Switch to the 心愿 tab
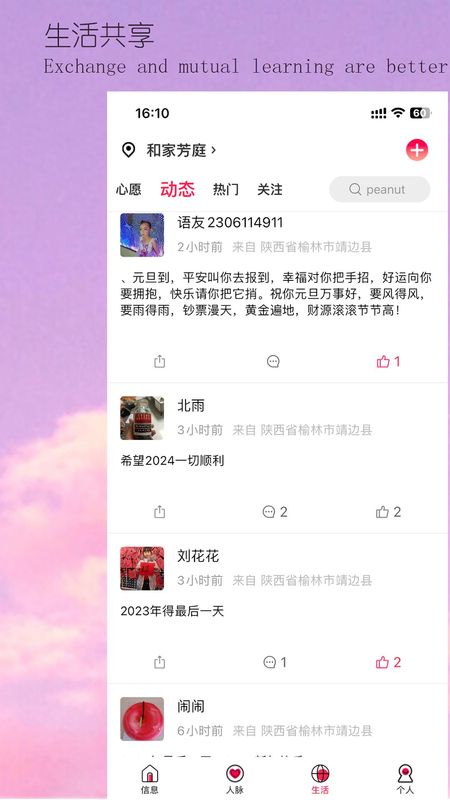Screen dimensions: 450x800 [x=129, y=190]
